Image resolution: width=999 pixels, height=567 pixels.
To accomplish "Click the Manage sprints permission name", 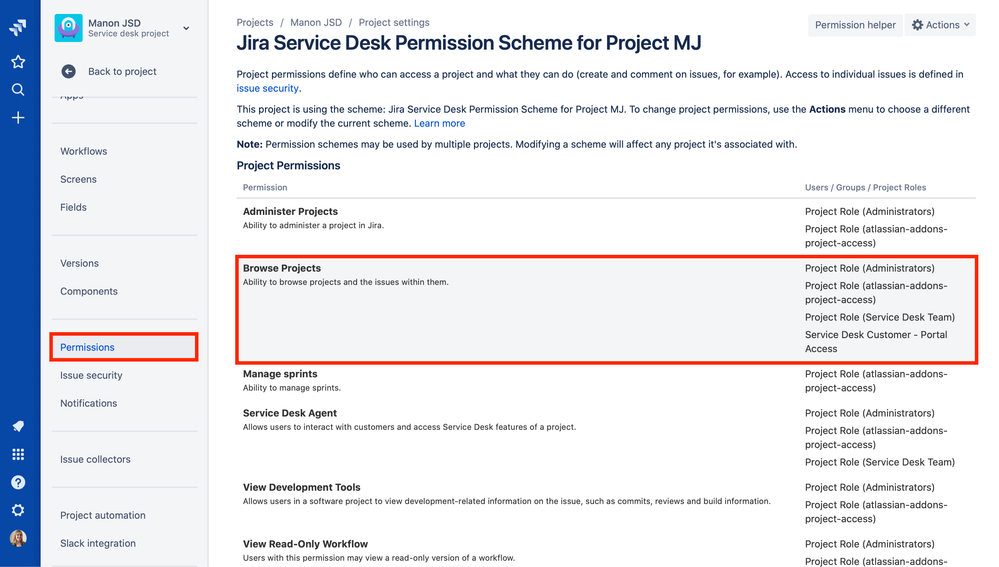I will [280, 374].
